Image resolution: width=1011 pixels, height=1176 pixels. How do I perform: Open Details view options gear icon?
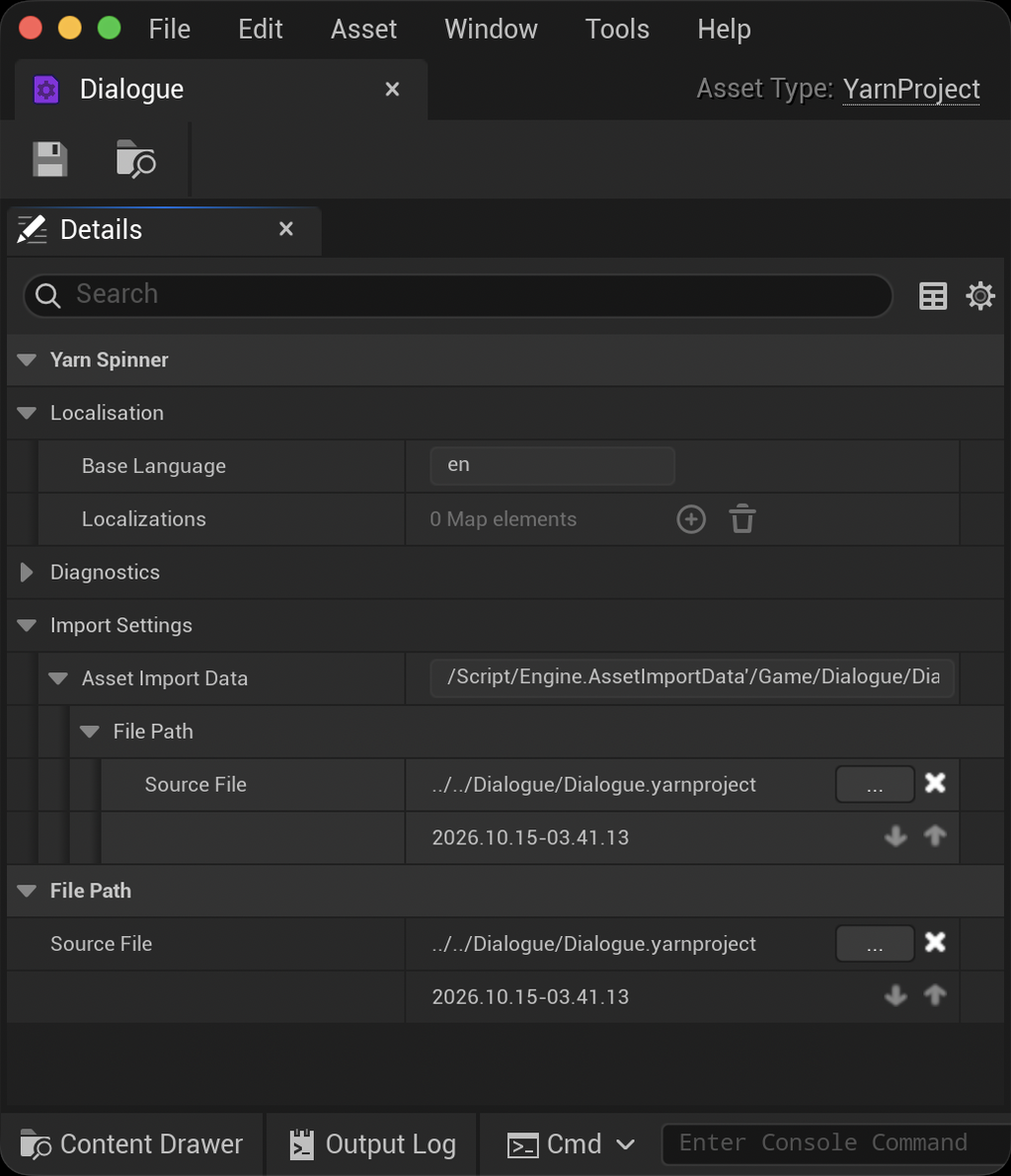click(x=980, y=296)
